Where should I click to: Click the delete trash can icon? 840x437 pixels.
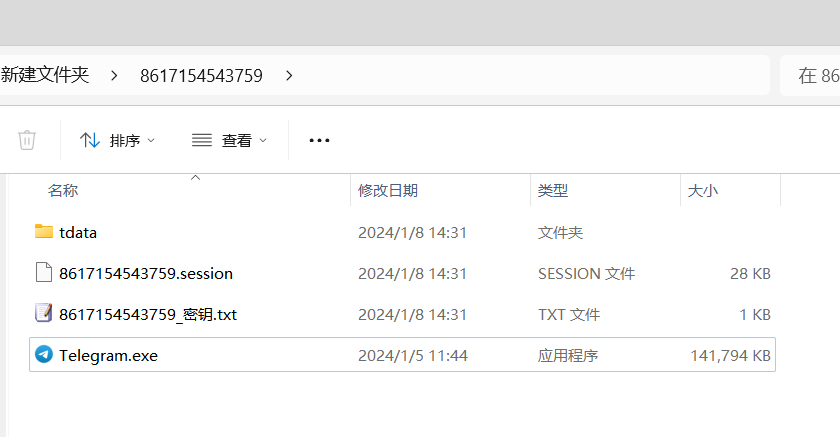(27, 140)
